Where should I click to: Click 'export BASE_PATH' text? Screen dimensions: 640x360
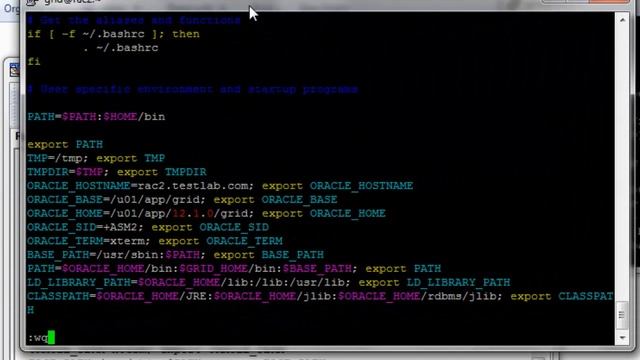(x=269, y=255)
